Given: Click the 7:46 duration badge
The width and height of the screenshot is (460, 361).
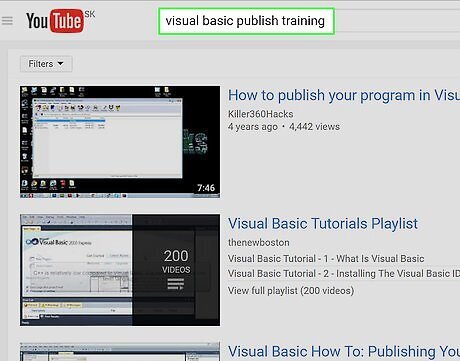Looking at the screenshot, I should [x=206, y=188].
